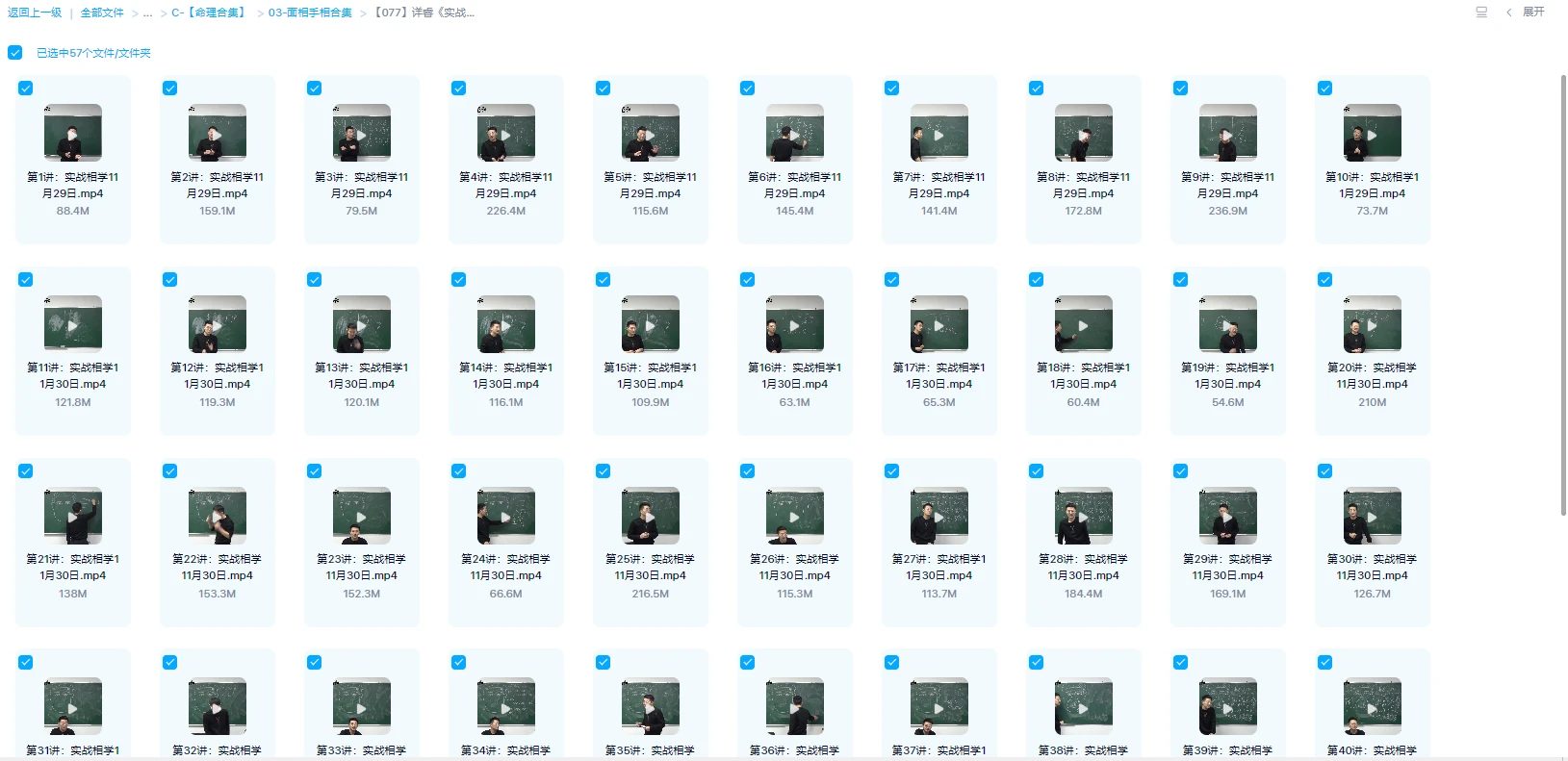Expand the collapsed breadcrumb ellipsis path

coord(147,13)
